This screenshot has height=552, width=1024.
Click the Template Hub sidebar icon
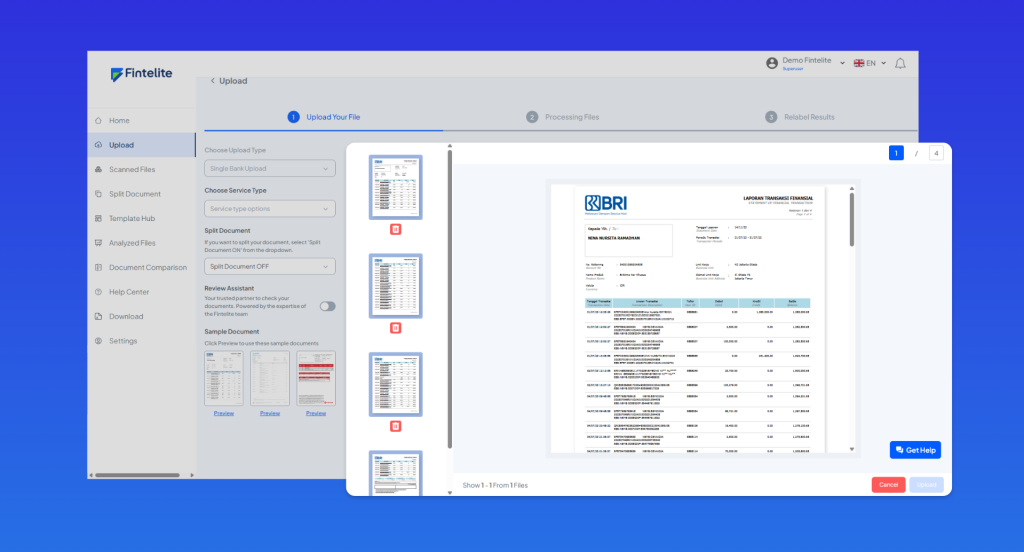(98, 218)
